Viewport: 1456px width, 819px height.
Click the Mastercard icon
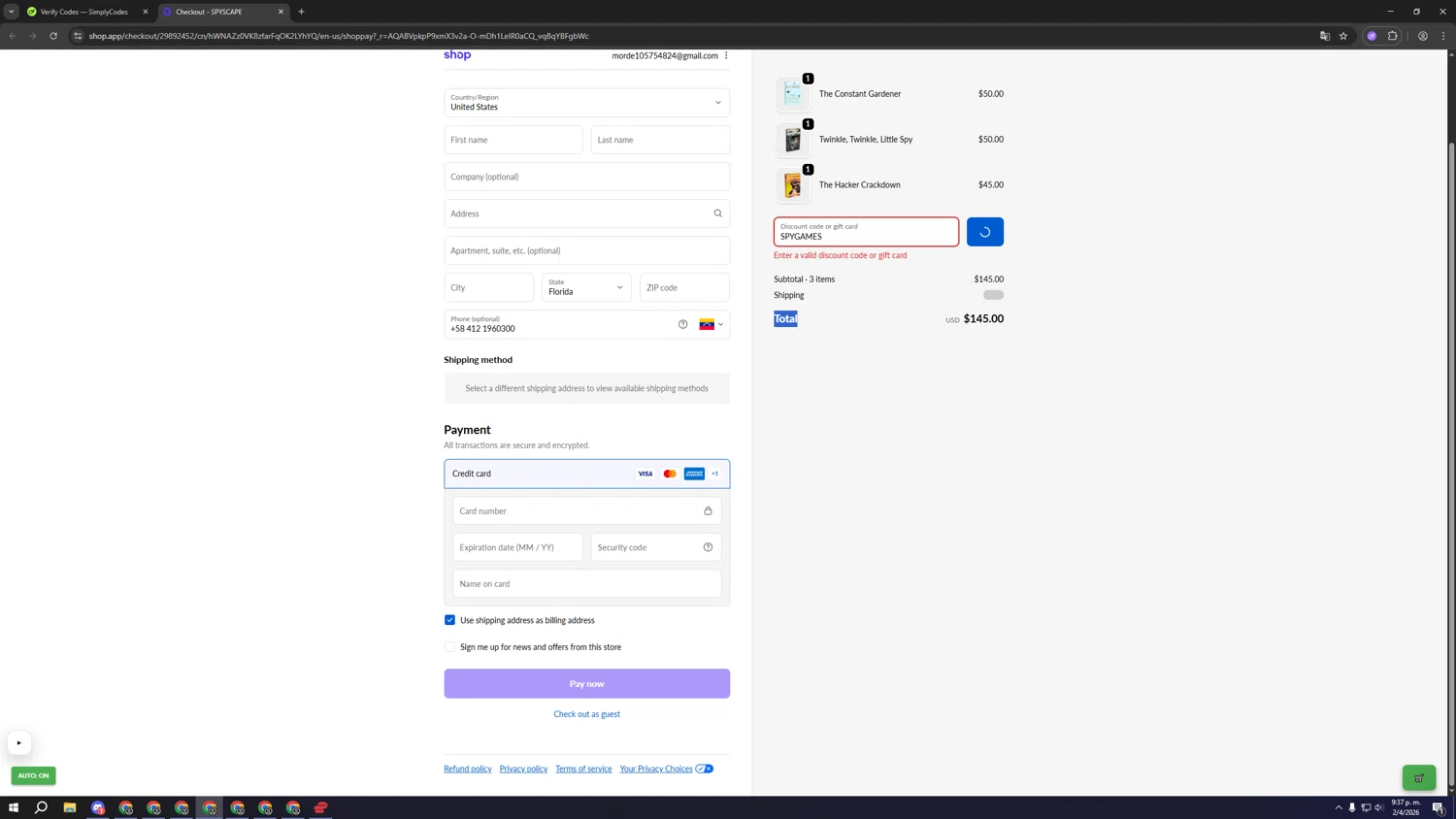[x=670, y=474]
